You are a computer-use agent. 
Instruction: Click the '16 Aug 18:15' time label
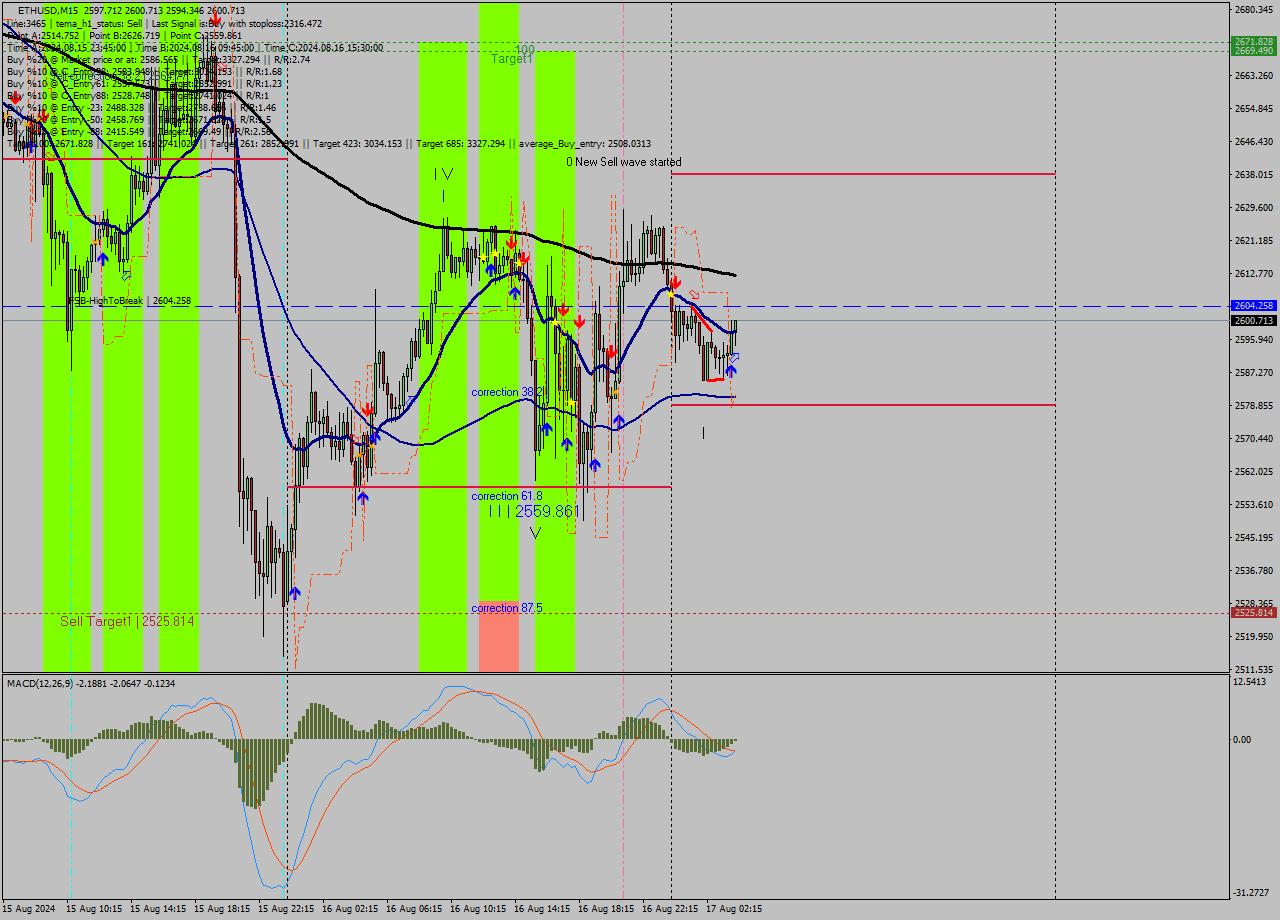pyautogui.click(x=607, y=909)
